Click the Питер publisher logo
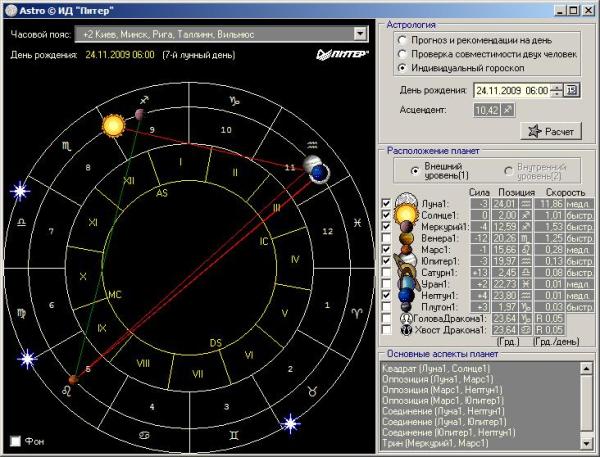Screen dimensions: 600x457 [342, 54]
